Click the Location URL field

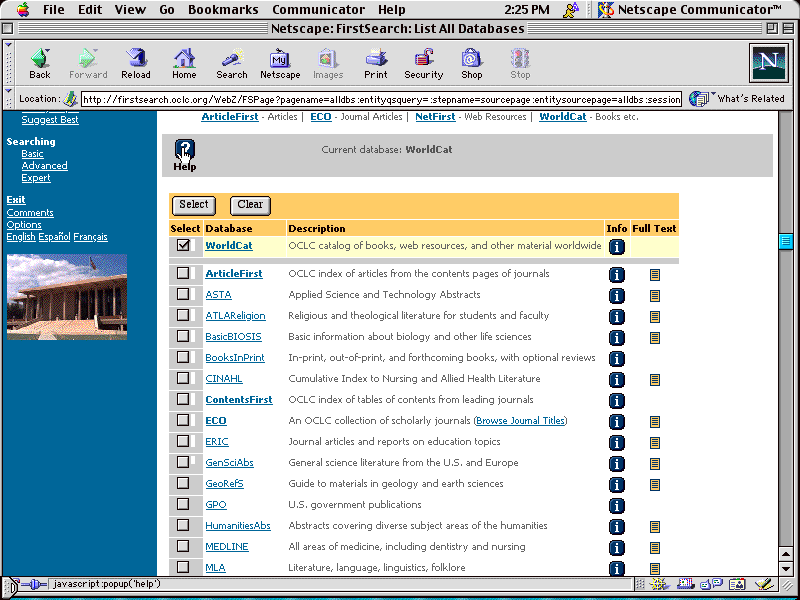pyautogui.click(x=381, y=99)
